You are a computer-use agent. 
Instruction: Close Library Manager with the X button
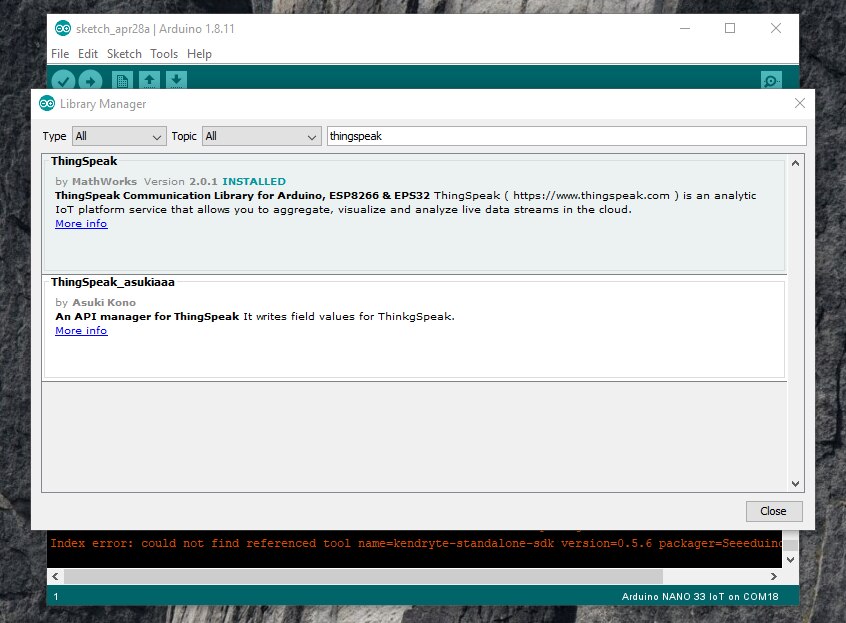pos(800,103)
